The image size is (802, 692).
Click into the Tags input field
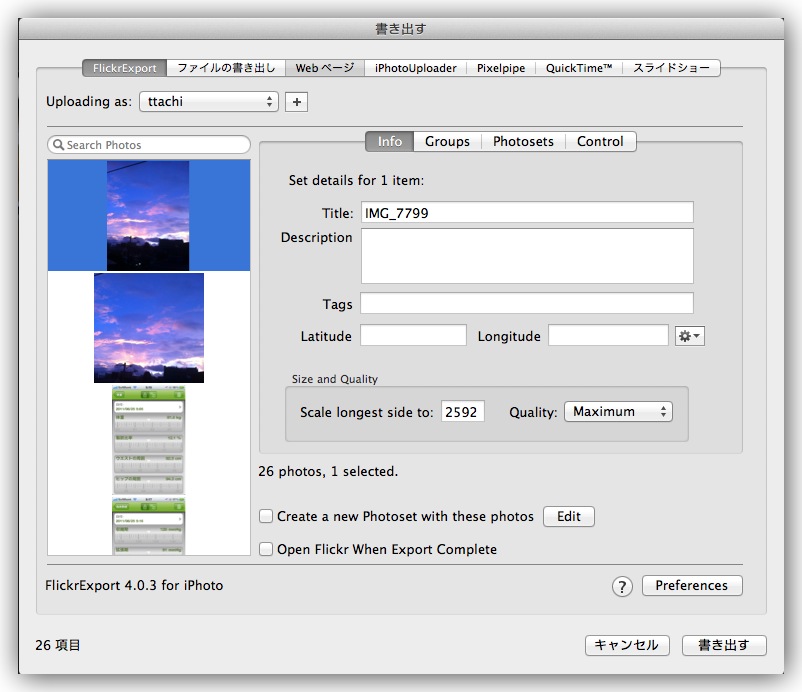click(526, 304)
